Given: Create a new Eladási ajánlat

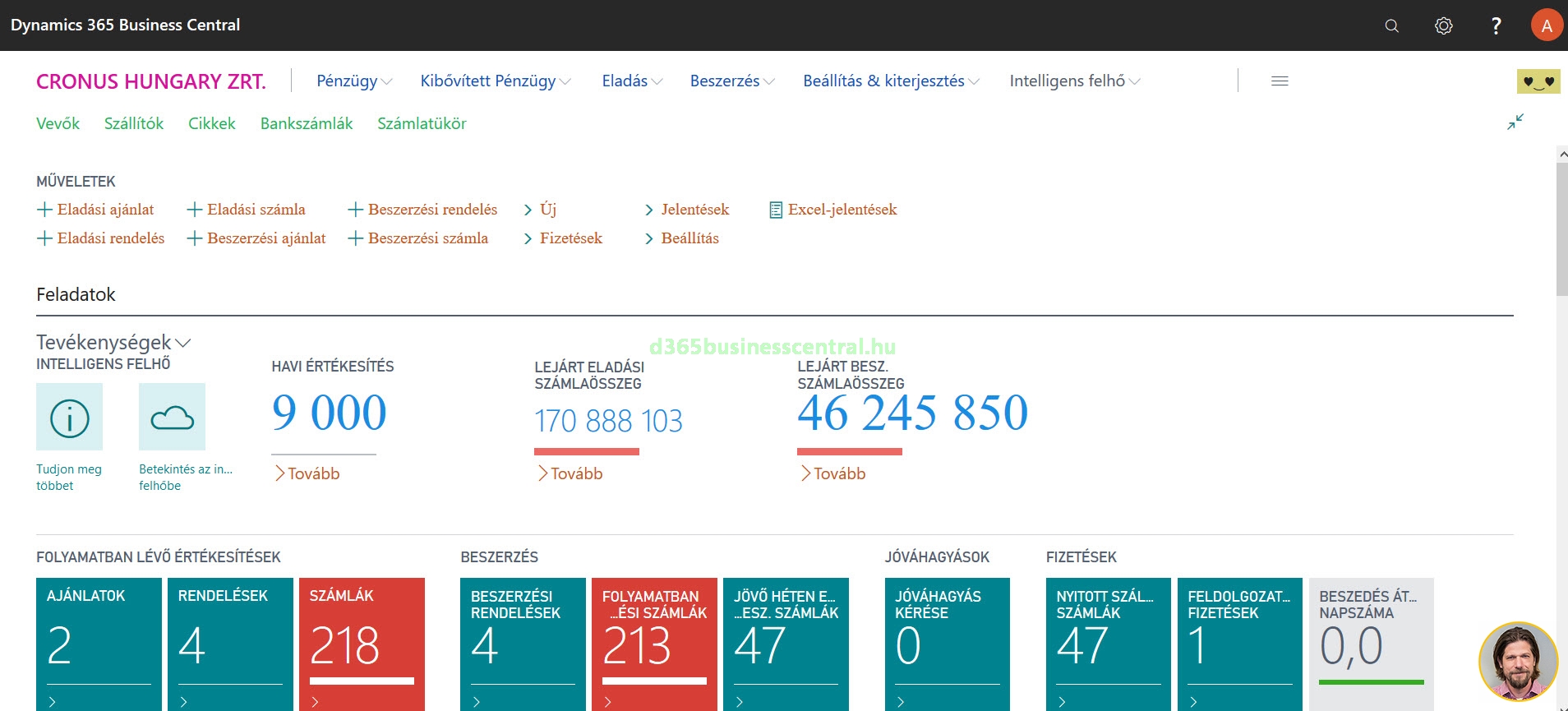Looking at the screenshot, I should point(96,210).
